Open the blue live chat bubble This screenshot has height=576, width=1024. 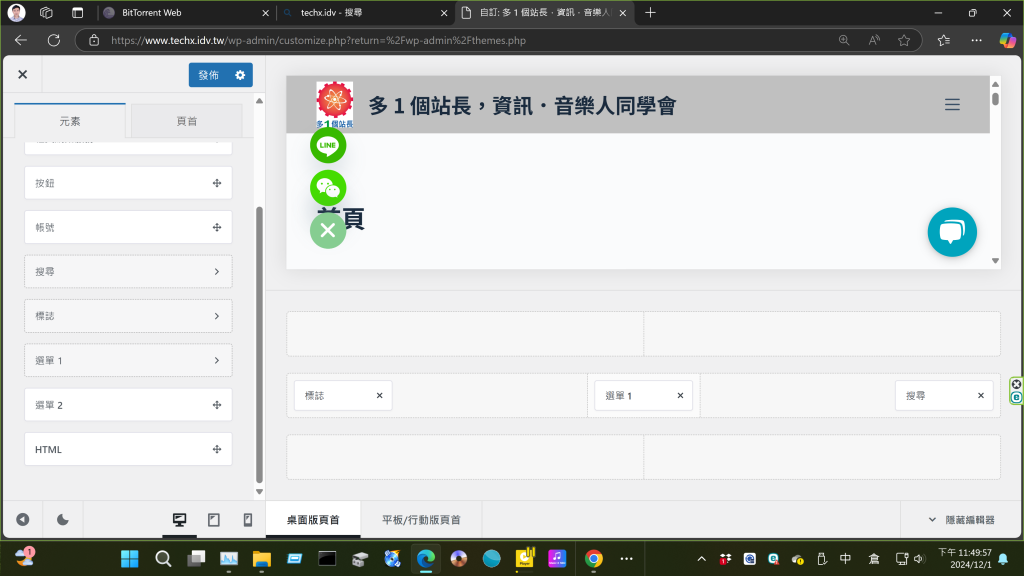951,232
